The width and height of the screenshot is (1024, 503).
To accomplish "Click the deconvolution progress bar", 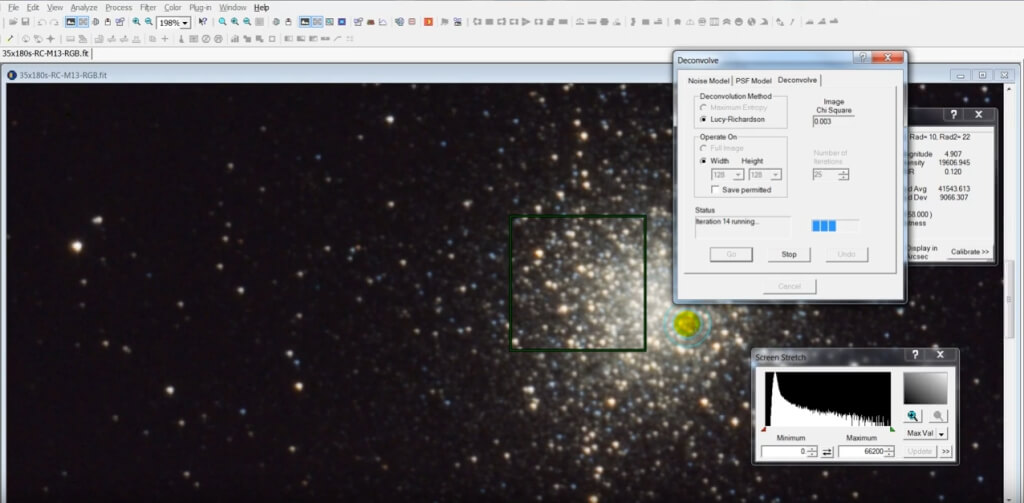I will tap(835, 226).
